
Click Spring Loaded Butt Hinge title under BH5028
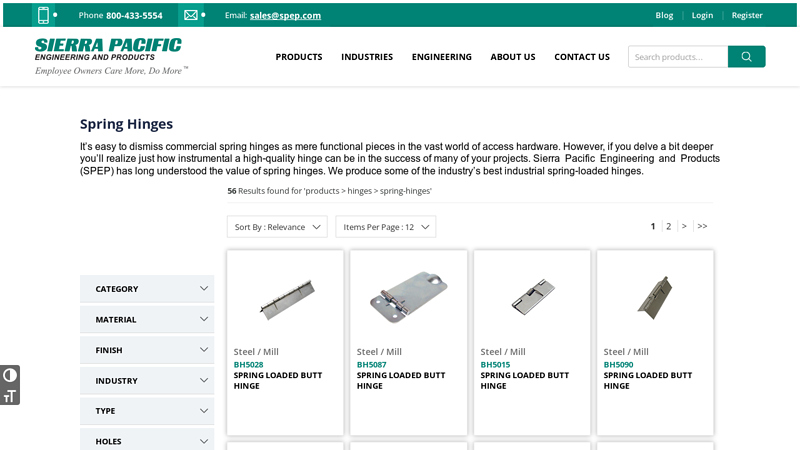pyautogui.click(x=278, y=381)
